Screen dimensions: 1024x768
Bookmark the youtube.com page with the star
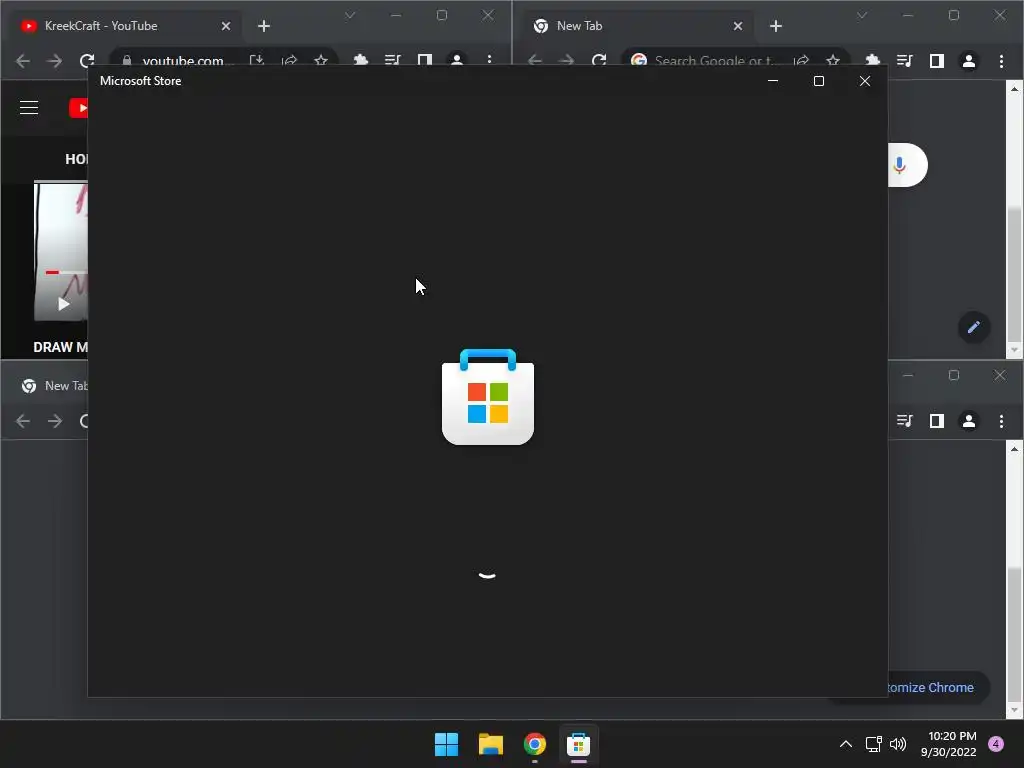[x=321, y=60]
